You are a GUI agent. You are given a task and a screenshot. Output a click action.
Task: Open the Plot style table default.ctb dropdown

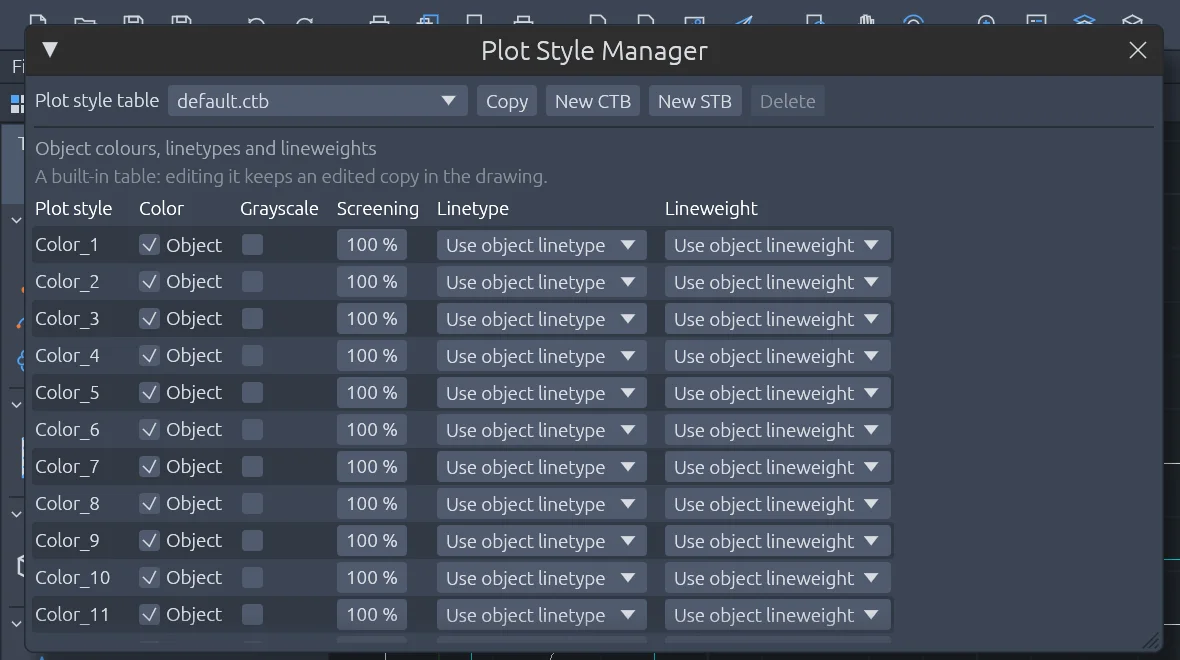[x=318, y=101]
